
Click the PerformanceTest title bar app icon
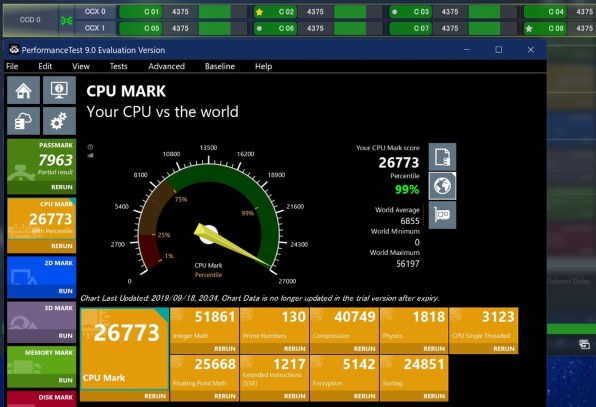point(14,49)
